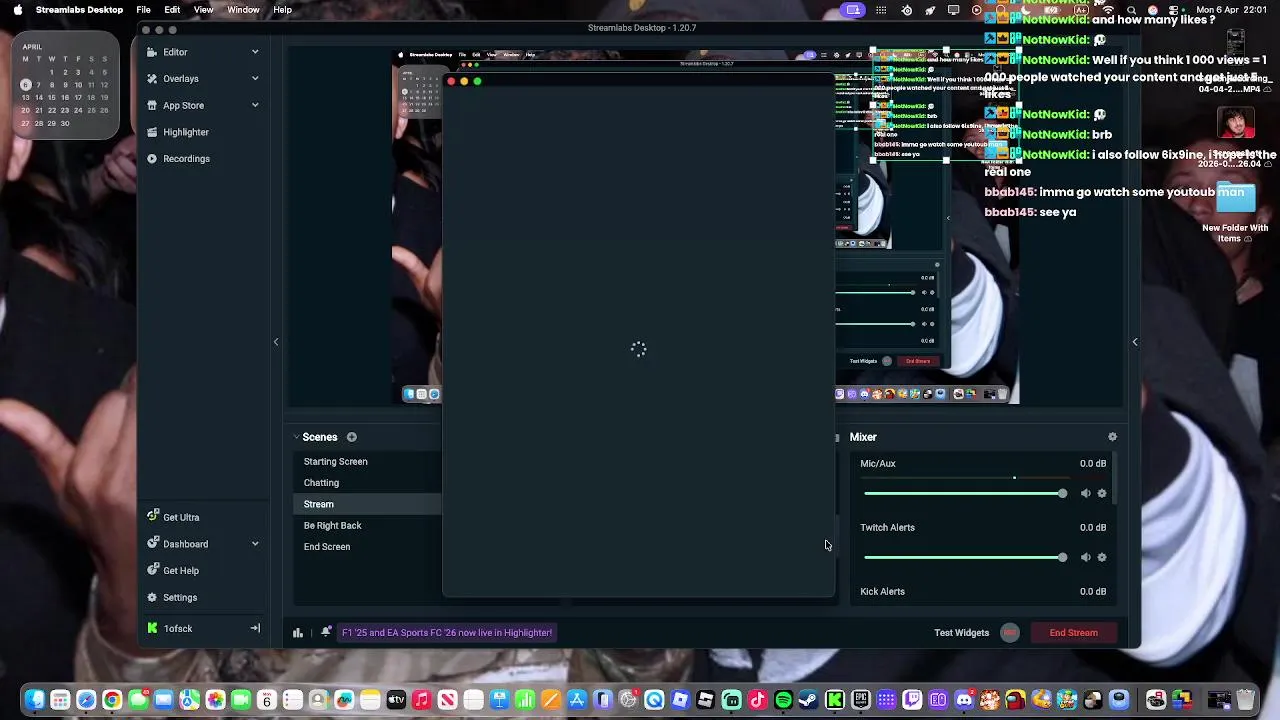
Task: Open Mixer advanced settings gear
Action: point(1112,437)
